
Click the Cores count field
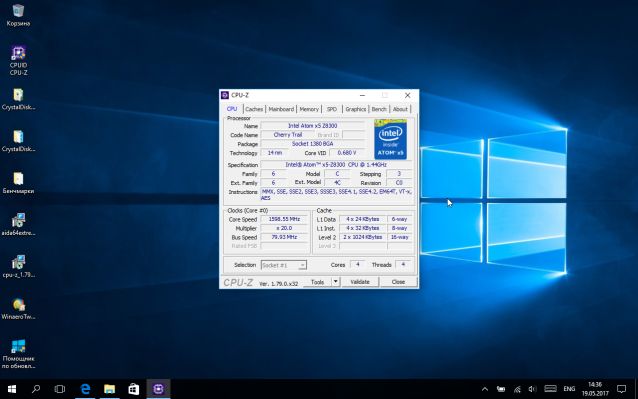click(x=358, y=265)
